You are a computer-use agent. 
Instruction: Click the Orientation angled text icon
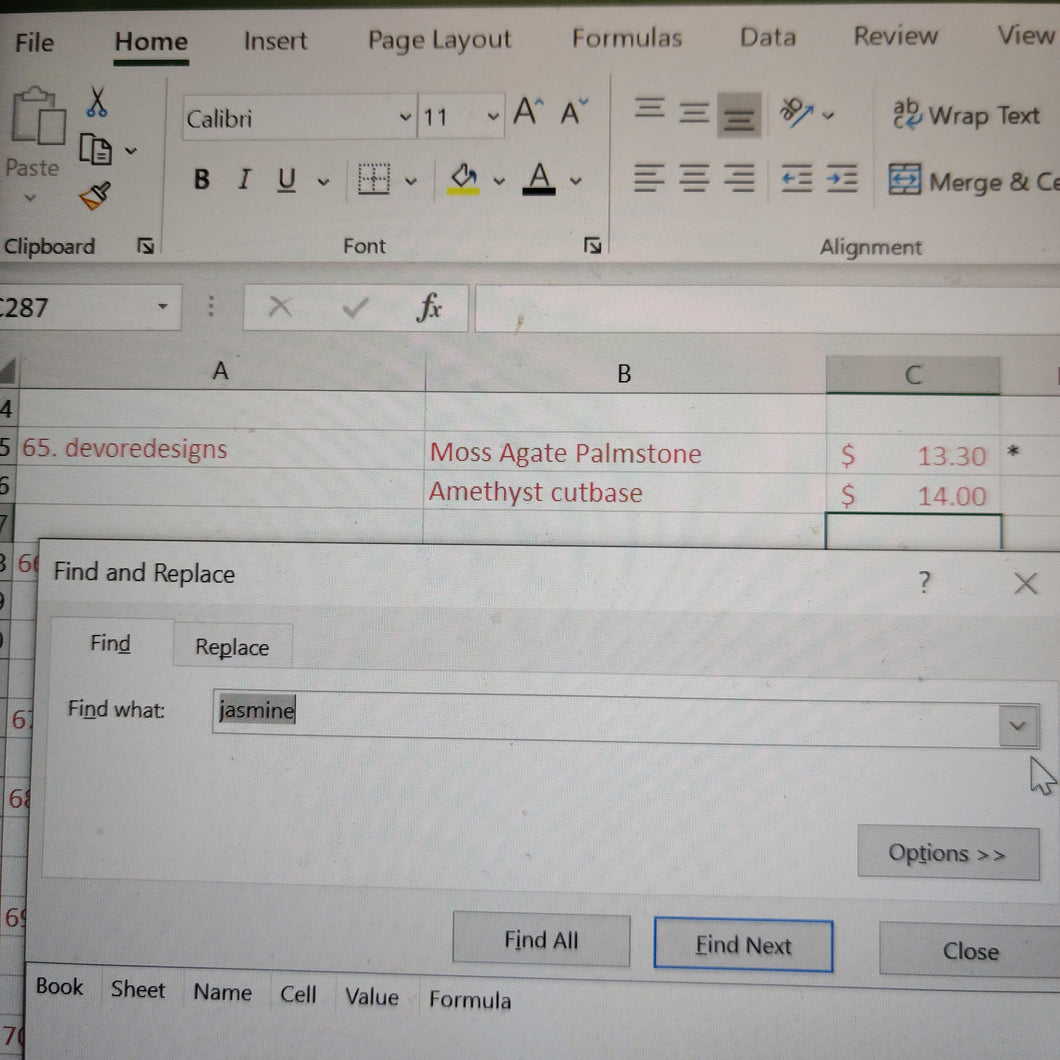[x=797, y=113]
